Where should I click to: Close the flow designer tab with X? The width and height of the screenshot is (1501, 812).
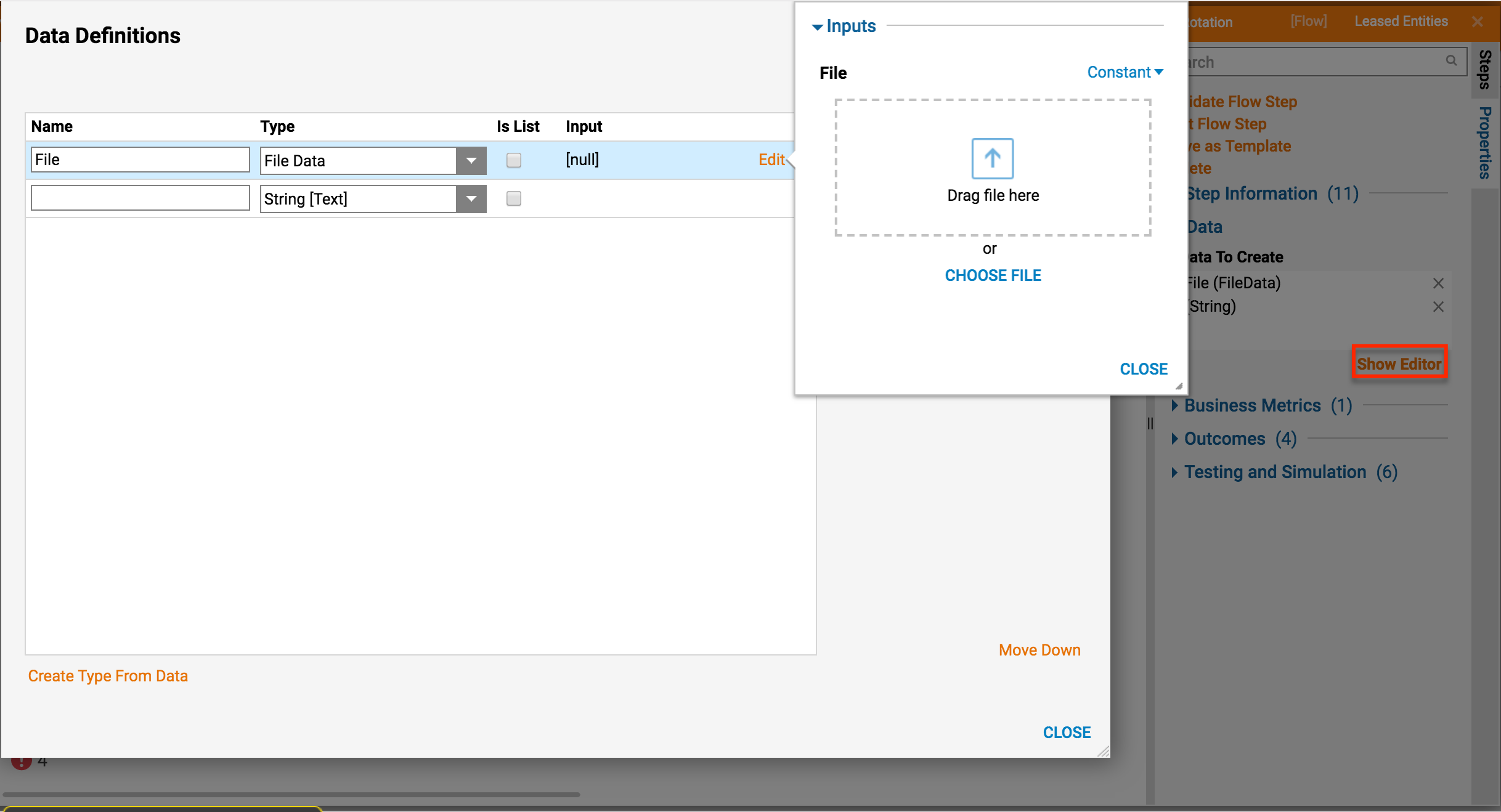(1478, 22)
